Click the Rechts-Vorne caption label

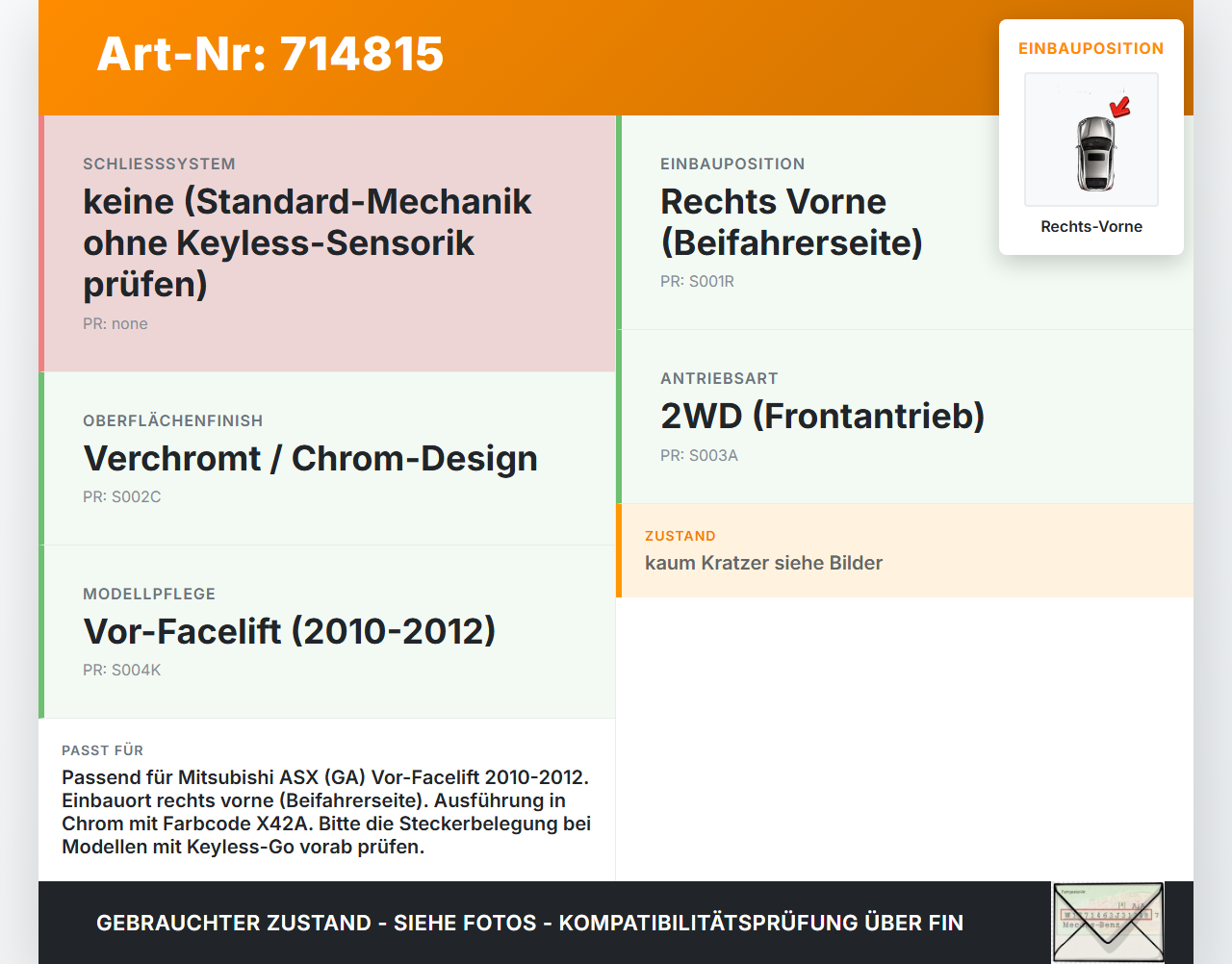[1091, 227]
